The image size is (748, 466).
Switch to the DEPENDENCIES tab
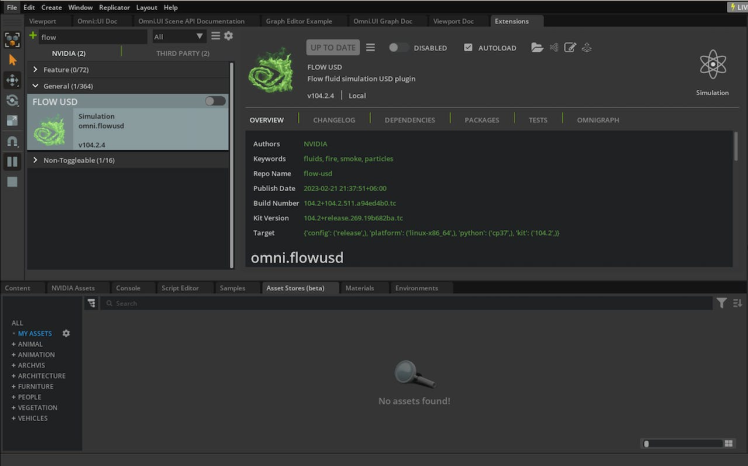pos(409,120)
